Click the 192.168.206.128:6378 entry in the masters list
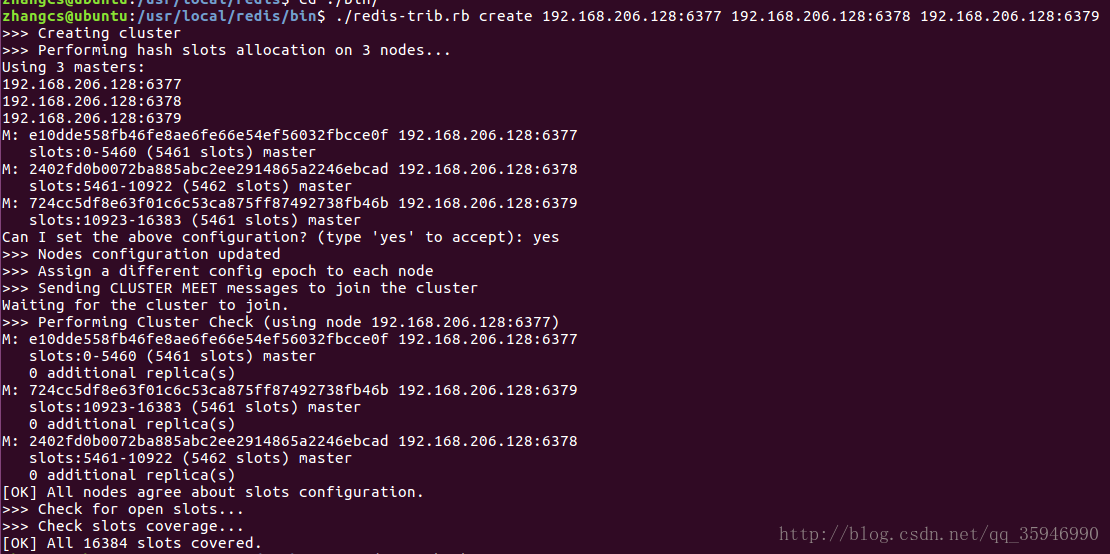The height and width of the screenshot is (554, 1110). 91,101
